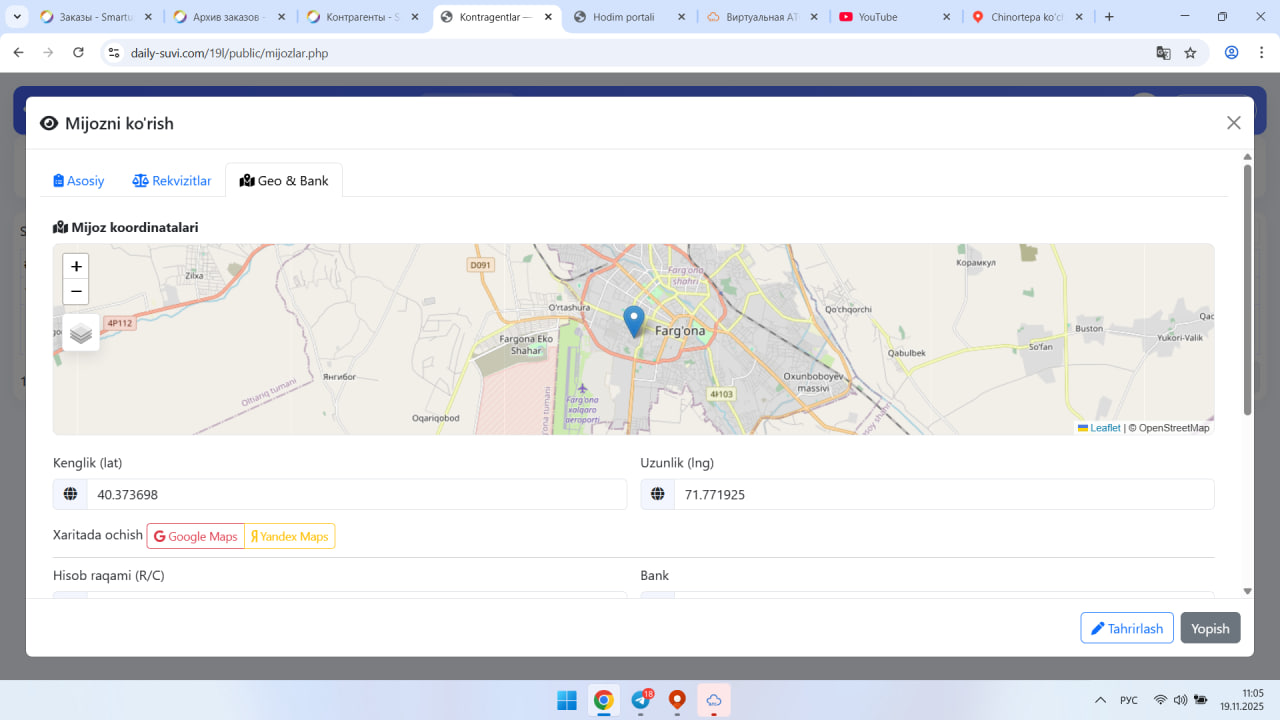Expand the browser tab search dropdown
Screen dimensions: 1280x720
[x=17, y=17]
